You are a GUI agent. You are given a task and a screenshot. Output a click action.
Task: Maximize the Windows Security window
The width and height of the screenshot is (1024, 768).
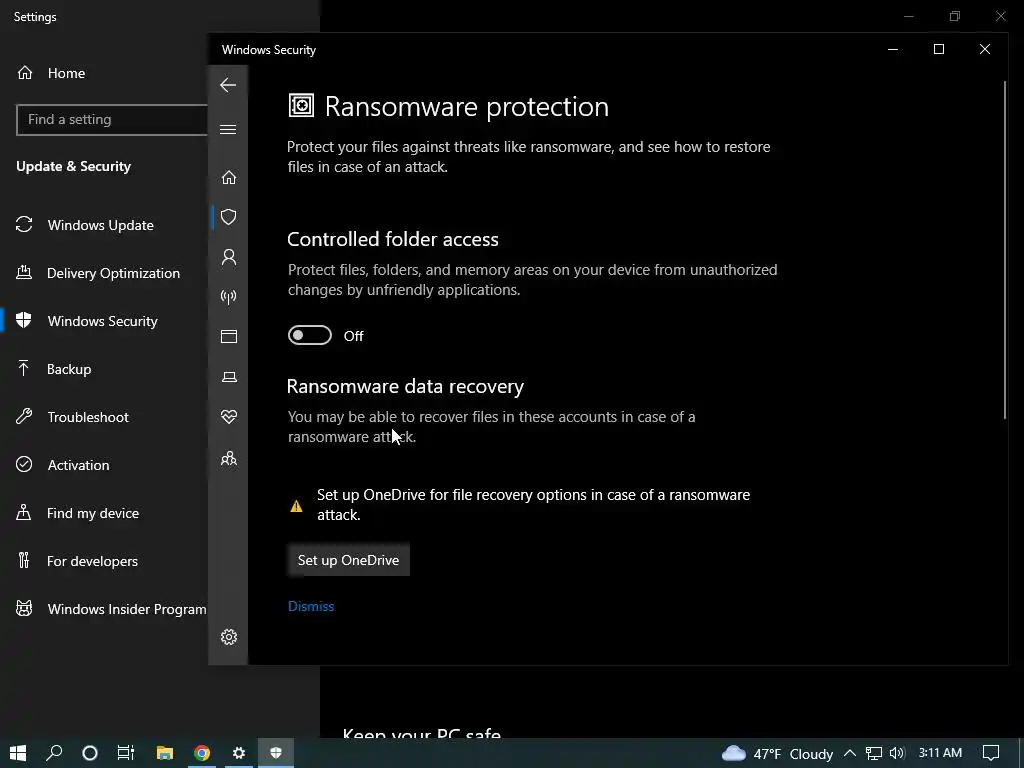pyautogui.click(x=938, y=49)
